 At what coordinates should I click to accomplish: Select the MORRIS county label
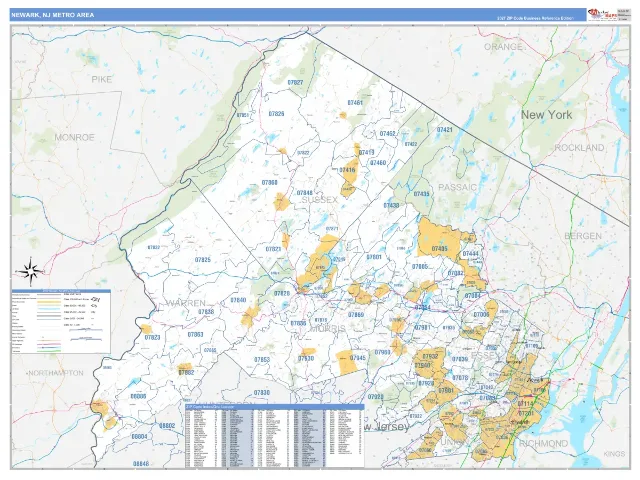[x=328, y=329]
